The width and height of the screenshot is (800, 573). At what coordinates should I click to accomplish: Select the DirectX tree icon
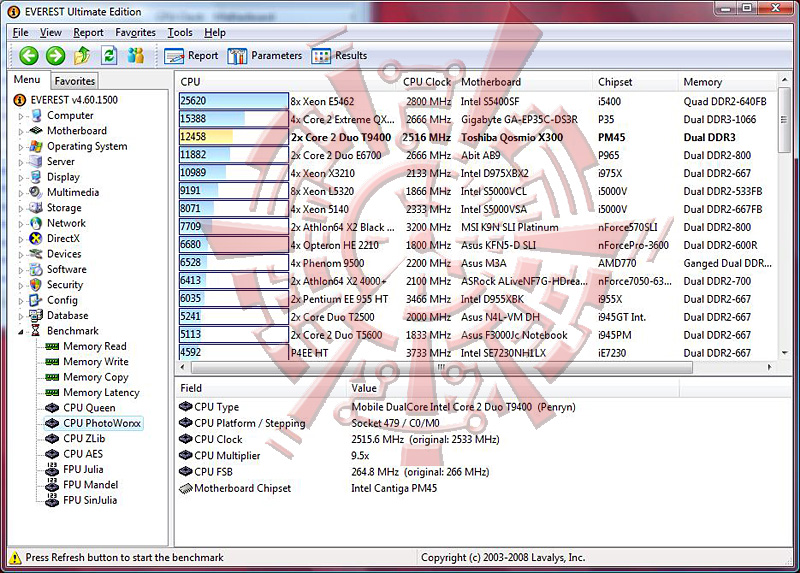36,239
